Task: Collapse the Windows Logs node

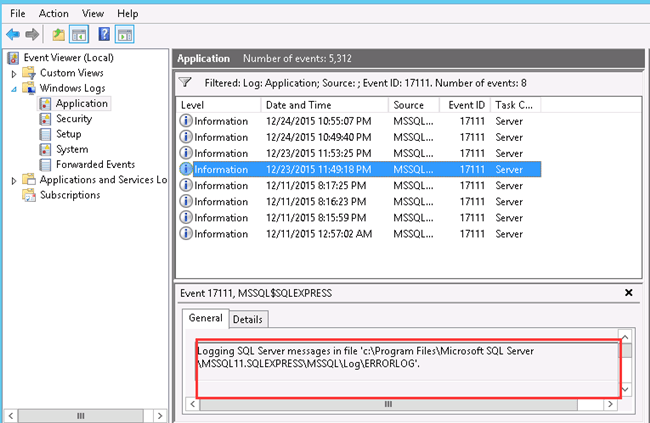Action: pos(14,89)
